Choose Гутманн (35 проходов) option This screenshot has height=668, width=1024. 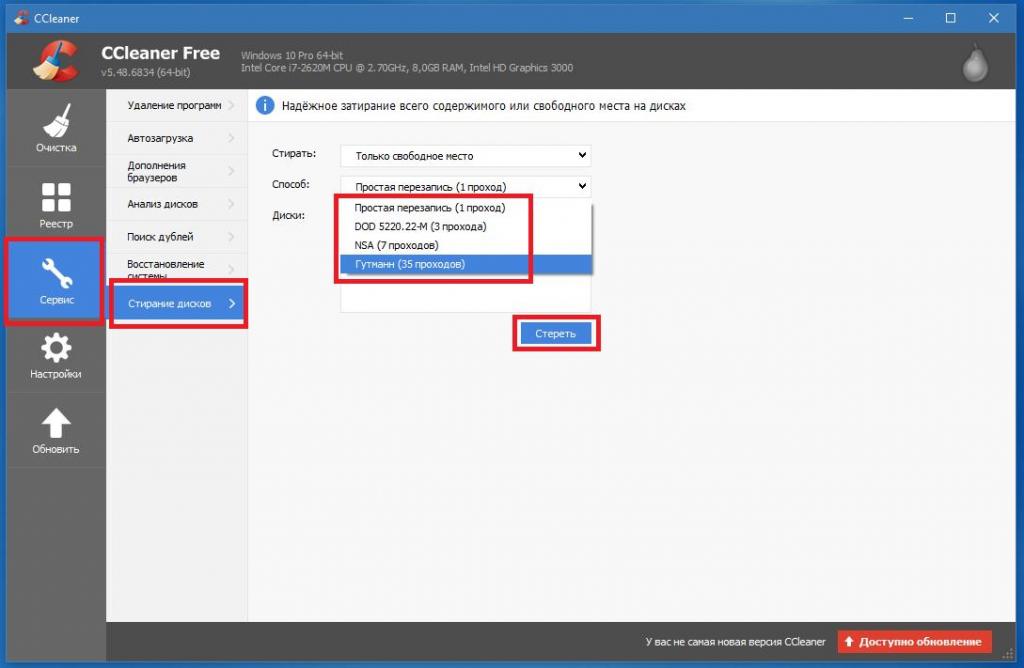[466, 264]
